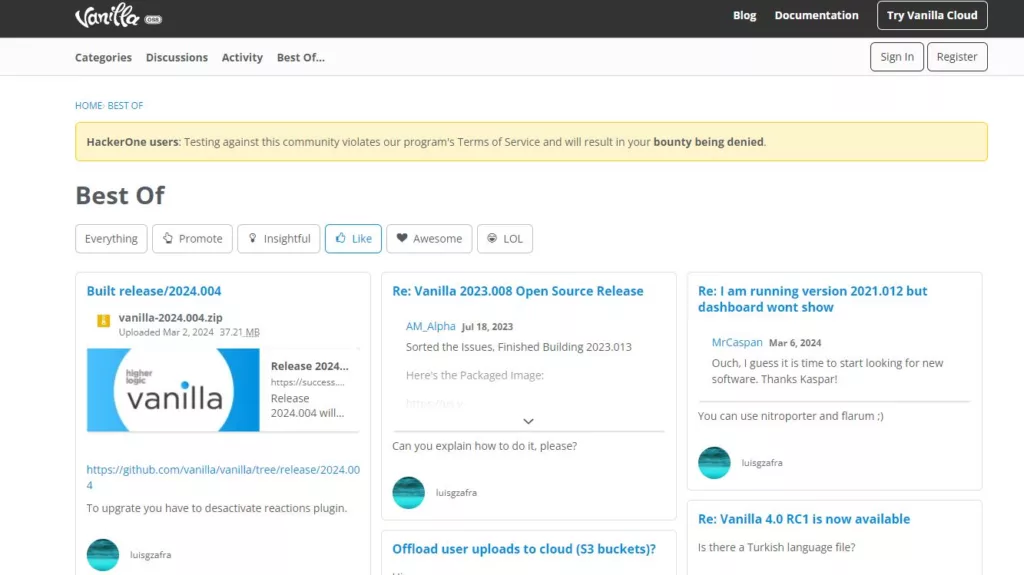This screenshot has height=575, width=1024.
Task: Open Re: Vanilla 2023.008 Open Source Release
Action: 517,291
